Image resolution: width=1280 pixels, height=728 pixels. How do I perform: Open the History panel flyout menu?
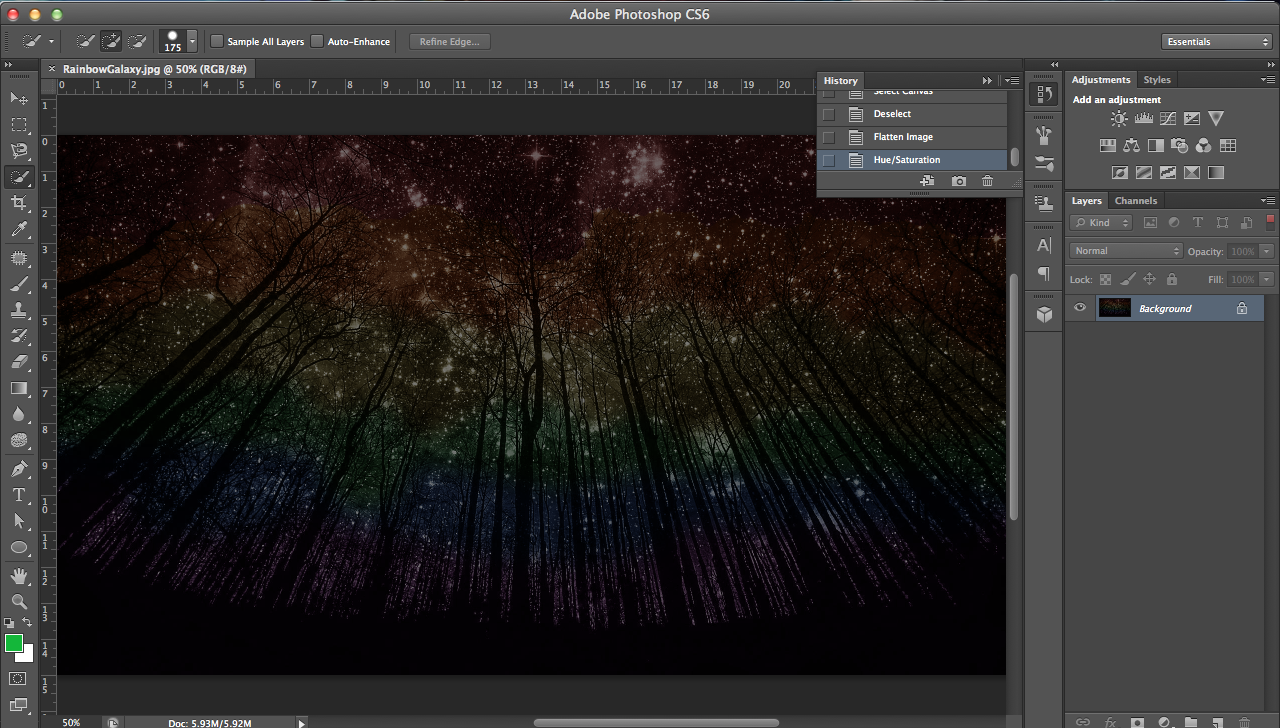point(1012,80)
